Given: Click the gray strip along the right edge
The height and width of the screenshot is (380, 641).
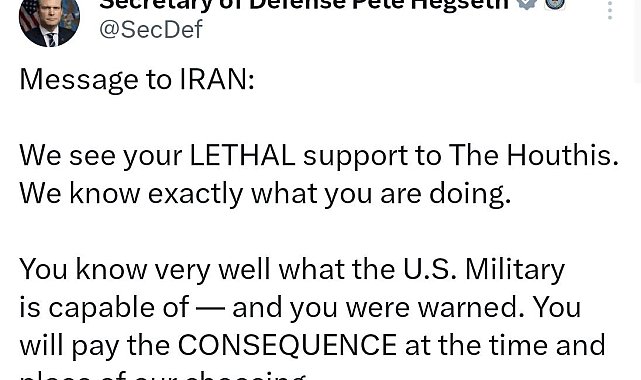Looking at the screenshot, I should pyautogui.click(x=637, y=41).
